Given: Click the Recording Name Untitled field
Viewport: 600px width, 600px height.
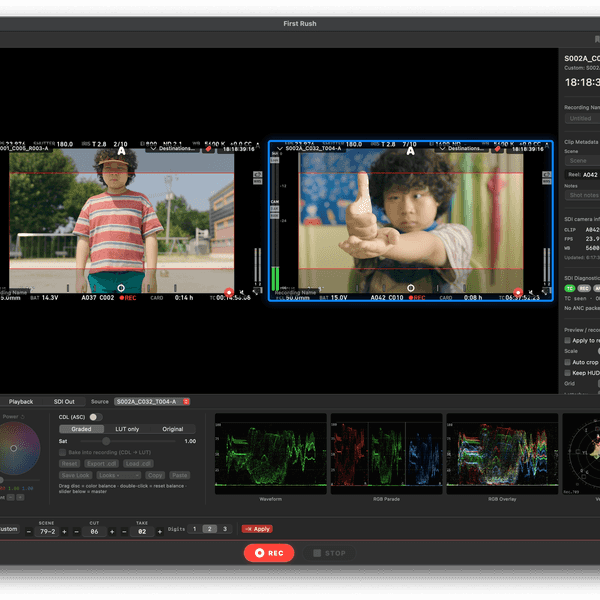Looking at the screenshot, I should [x=582, y=119].
